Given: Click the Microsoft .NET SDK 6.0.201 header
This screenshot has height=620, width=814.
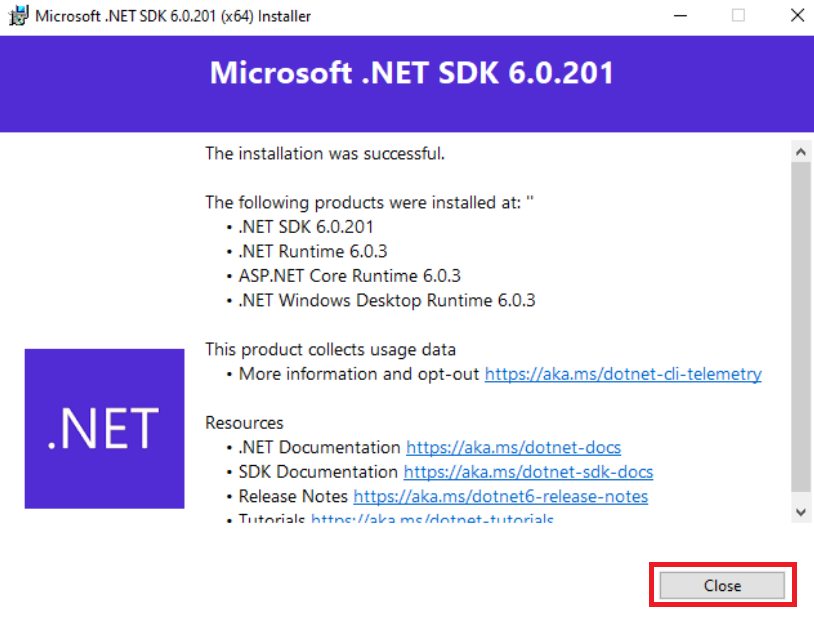Looking at the screenshot, I should coord(411,74).
